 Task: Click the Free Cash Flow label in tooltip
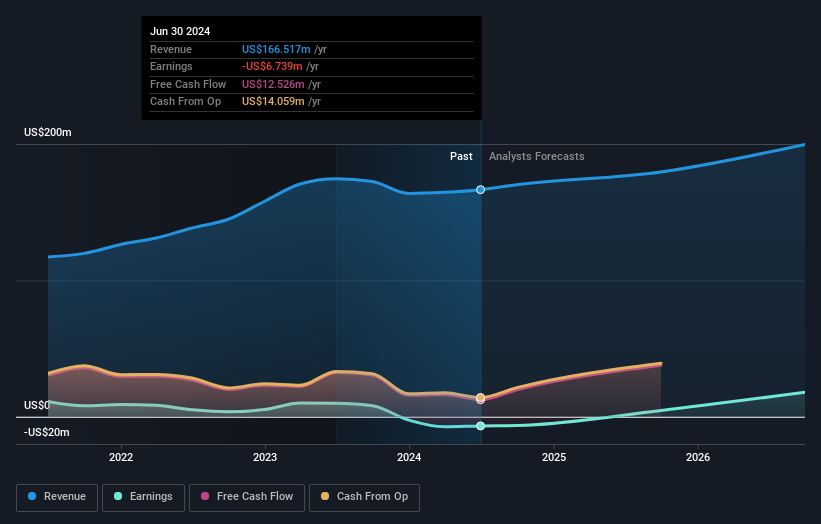pos(188,84)
